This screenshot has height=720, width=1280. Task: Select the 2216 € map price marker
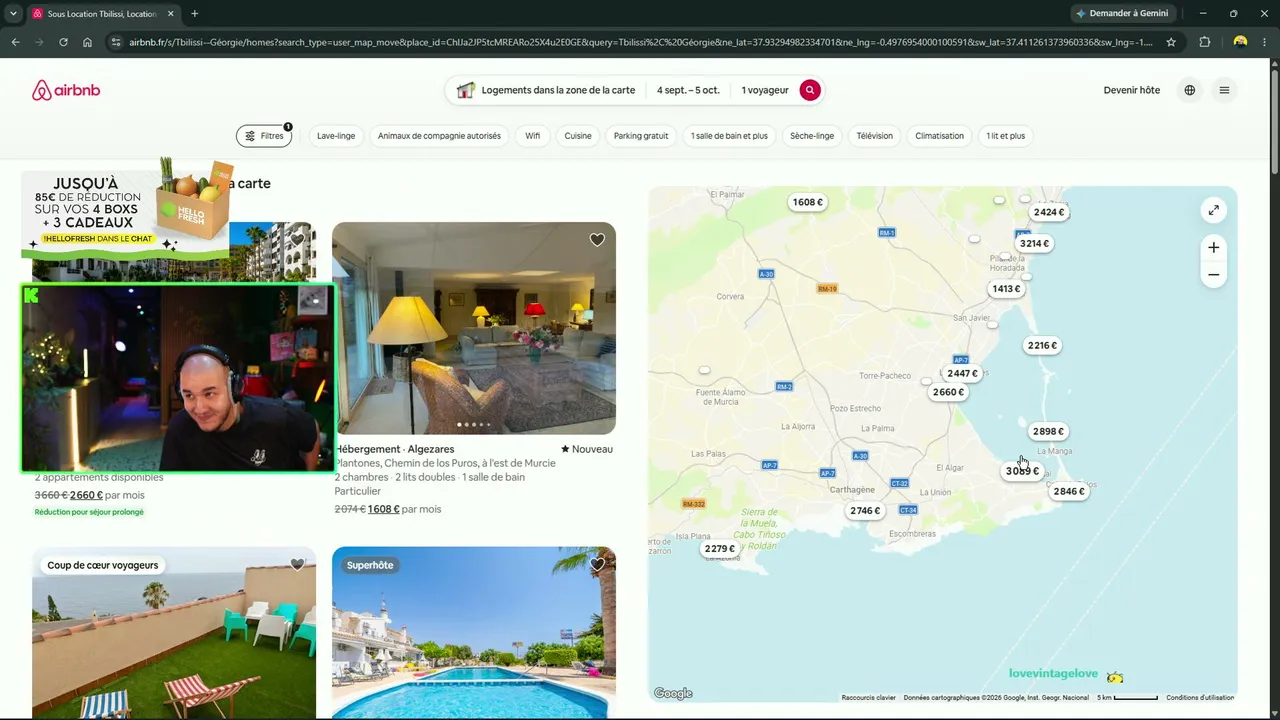point(1042,345)
